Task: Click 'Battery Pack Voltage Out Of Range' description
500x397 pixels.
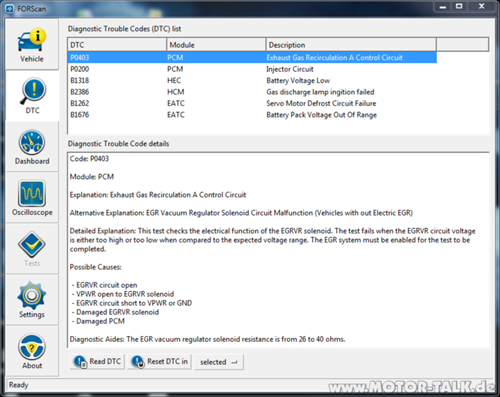Action: (x=322, y=115)
